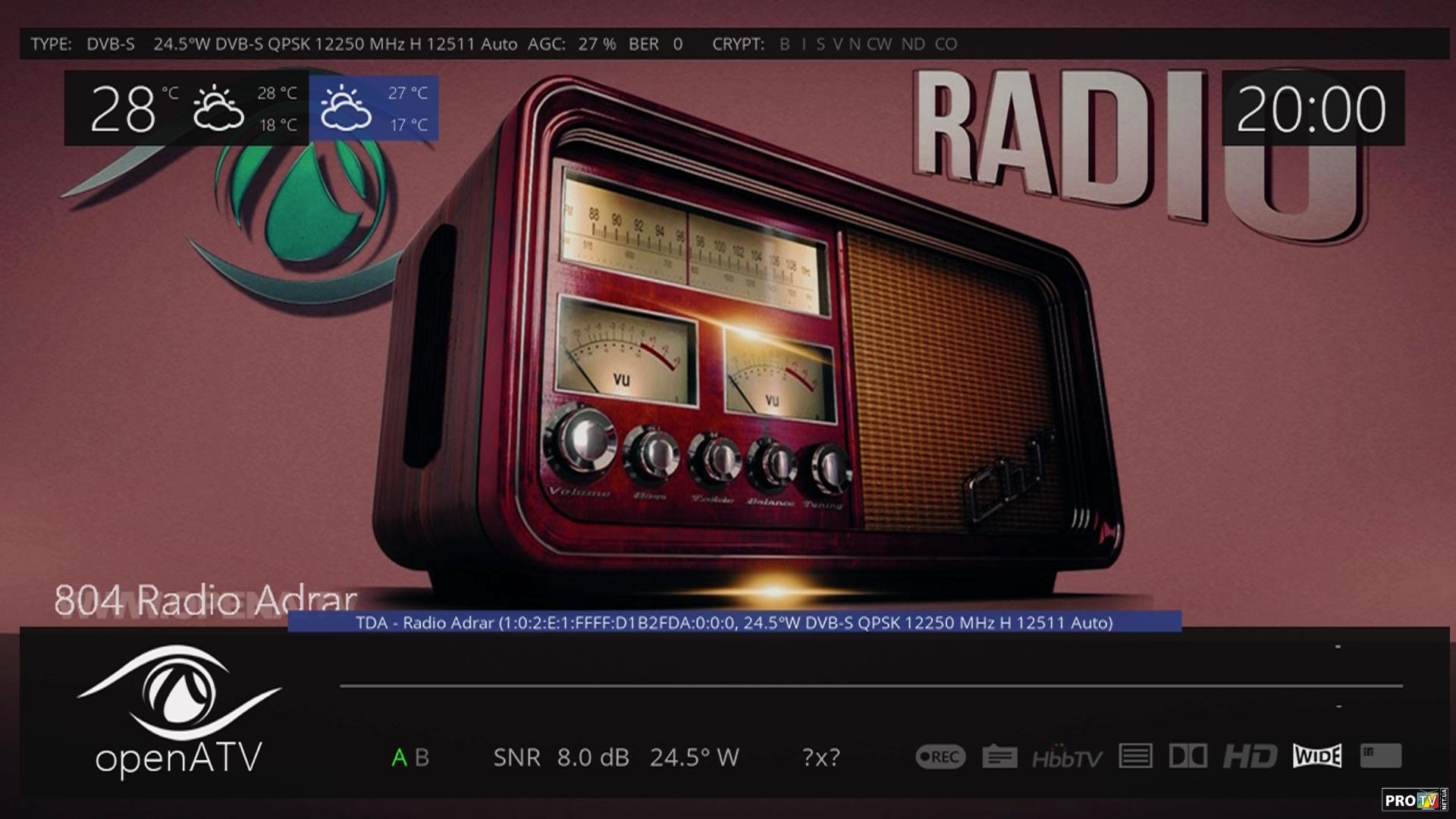Click the REC recording indicator icon
The height and width of the screenshot is (819, 1456).
click(940, 756)
